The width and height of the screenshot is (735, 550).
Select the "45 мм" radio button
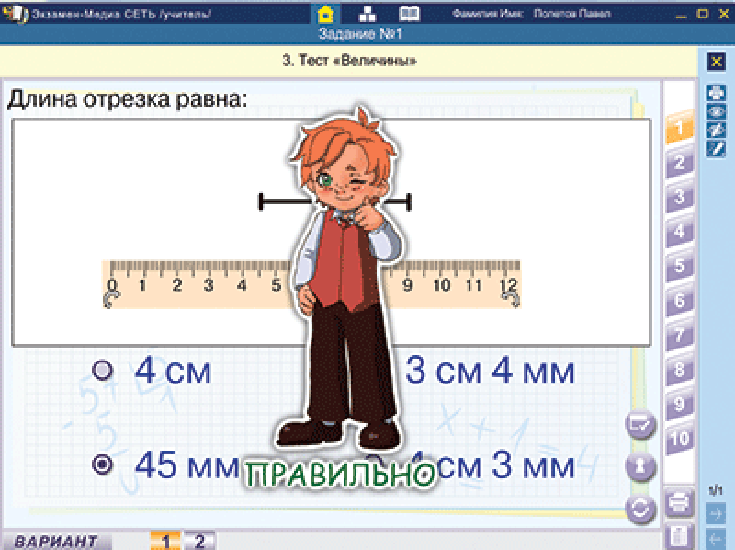tap(102, 465)
